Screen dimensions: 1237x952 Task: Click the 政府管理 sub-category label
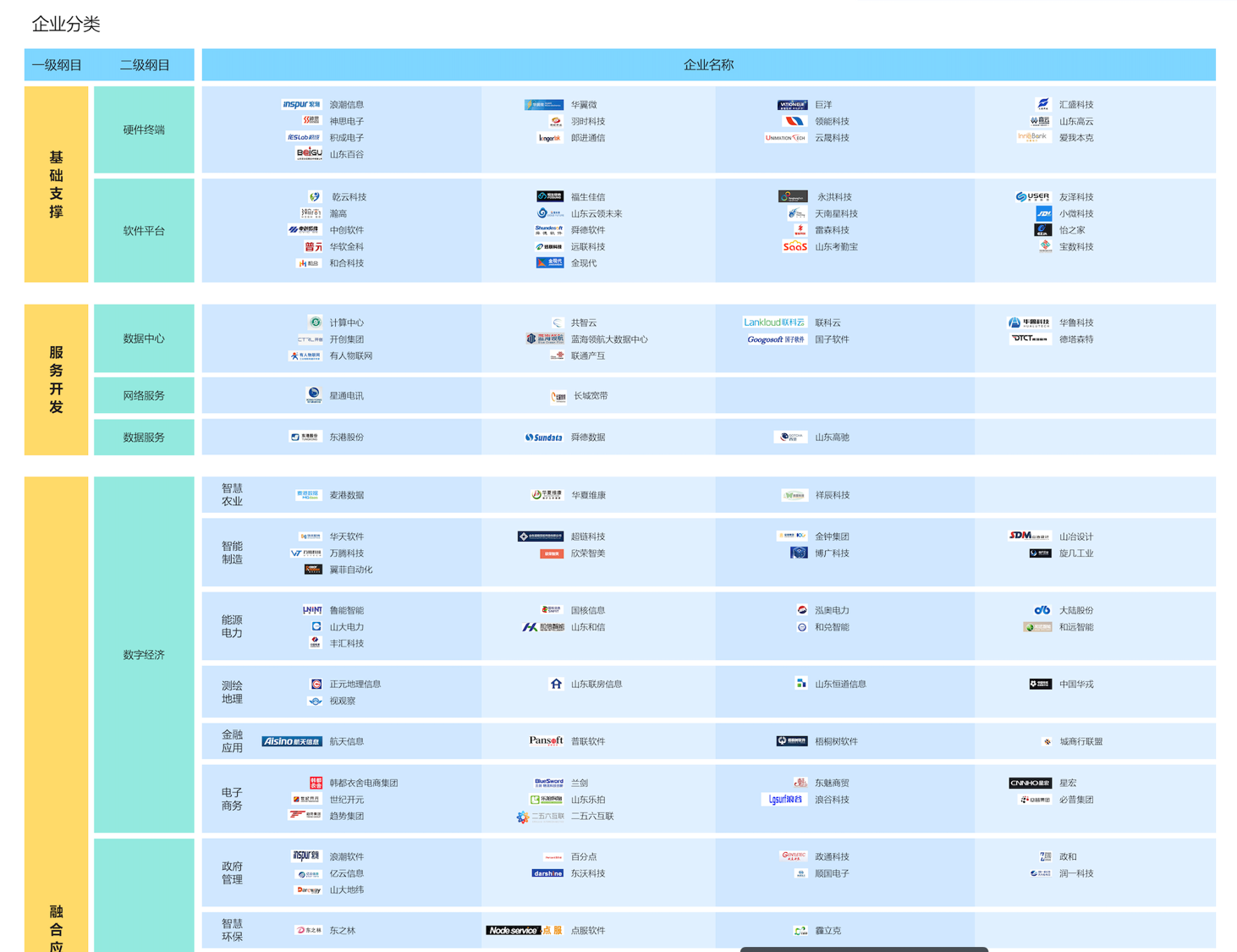click(x=232, y=872)
